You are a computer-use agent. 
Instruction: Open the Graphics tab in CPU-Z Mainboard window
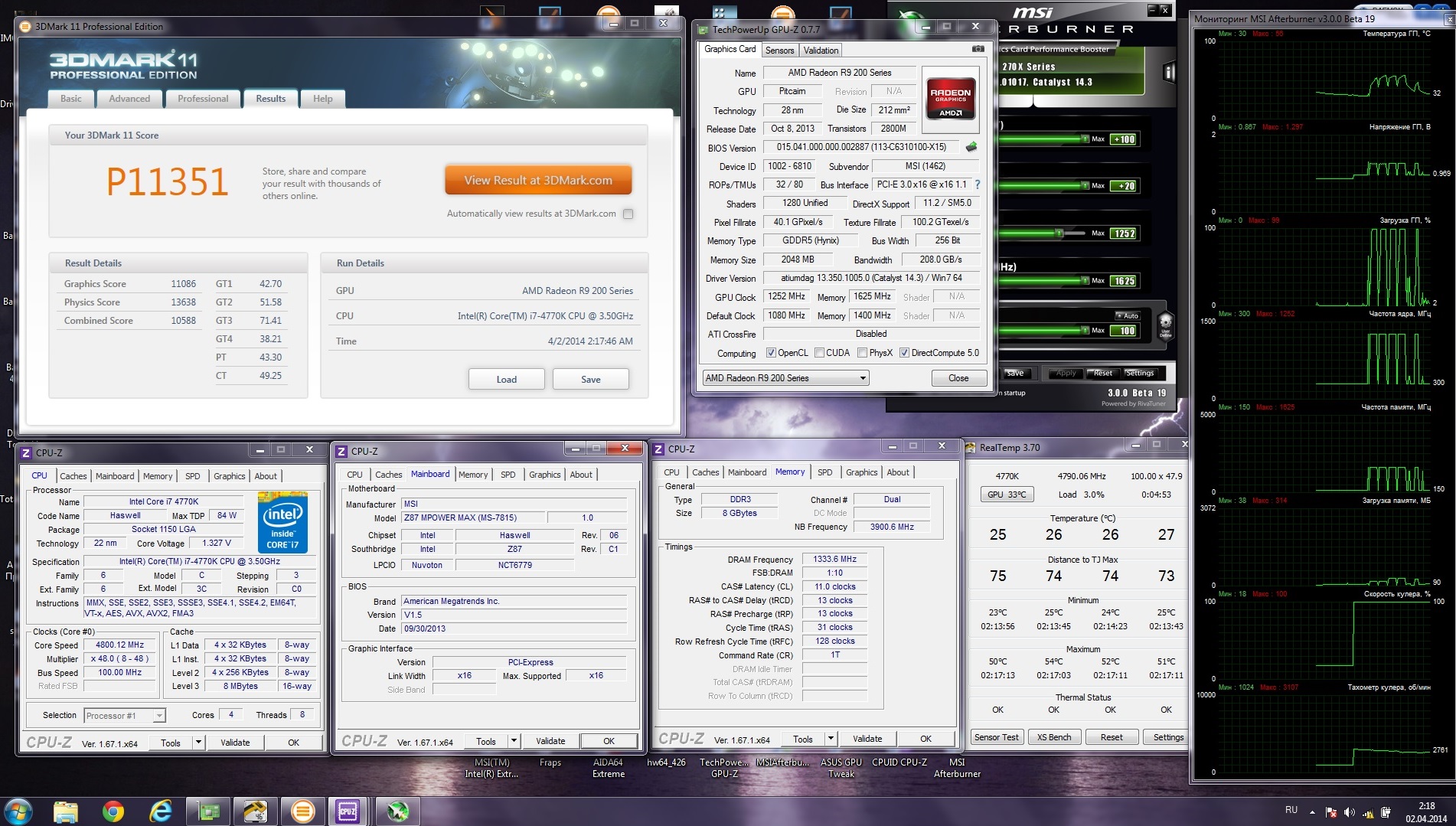(544, 475)
